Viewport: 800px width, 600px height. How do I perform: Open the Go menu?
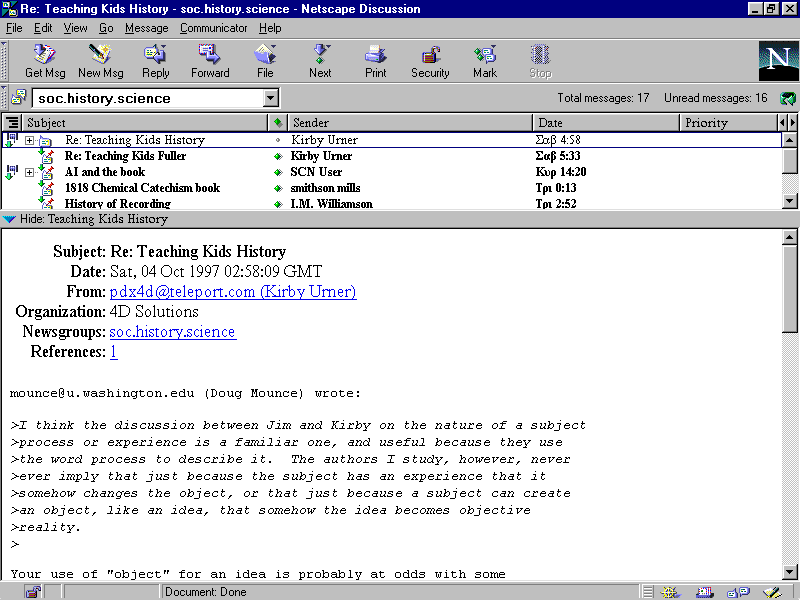coord(106,28)
